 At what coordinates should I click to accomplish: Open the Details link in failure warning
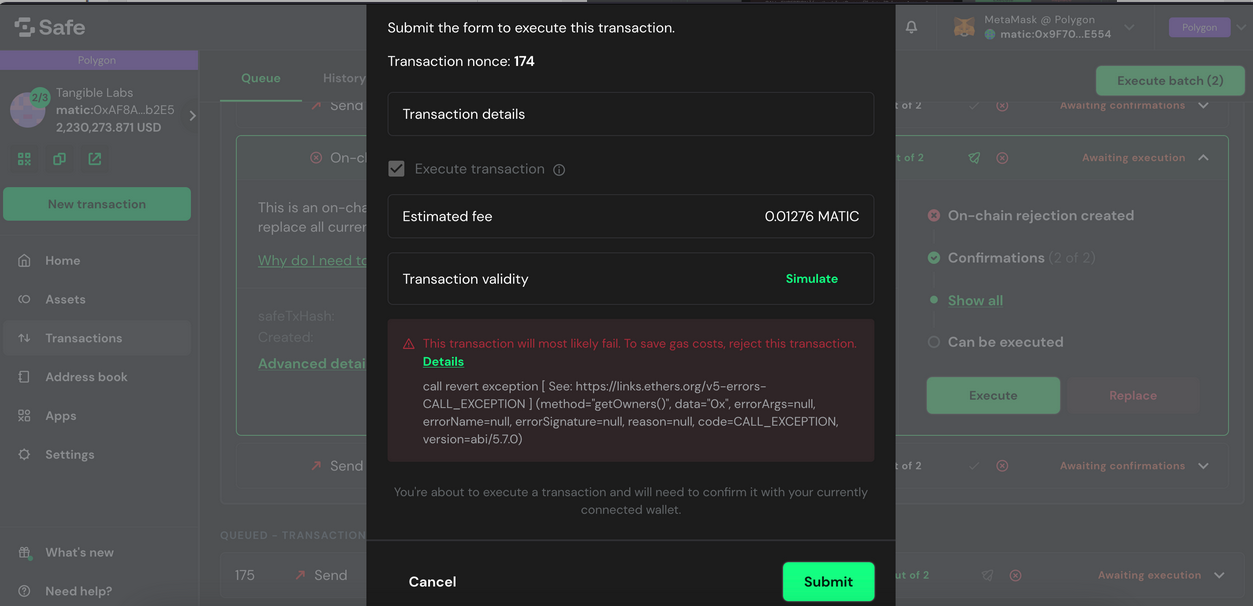coord(443,361)
